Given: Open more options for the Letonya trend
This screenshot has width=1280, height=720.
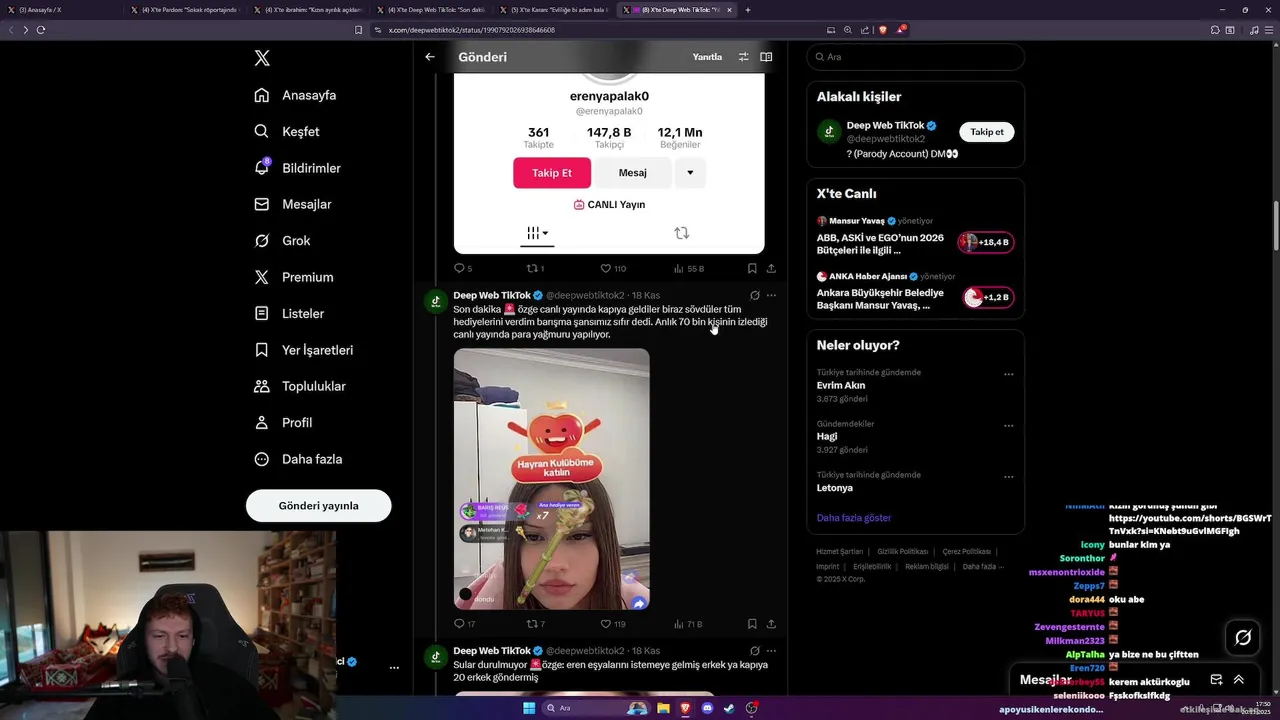Looking at the screenshot, I should point(1008,477).
